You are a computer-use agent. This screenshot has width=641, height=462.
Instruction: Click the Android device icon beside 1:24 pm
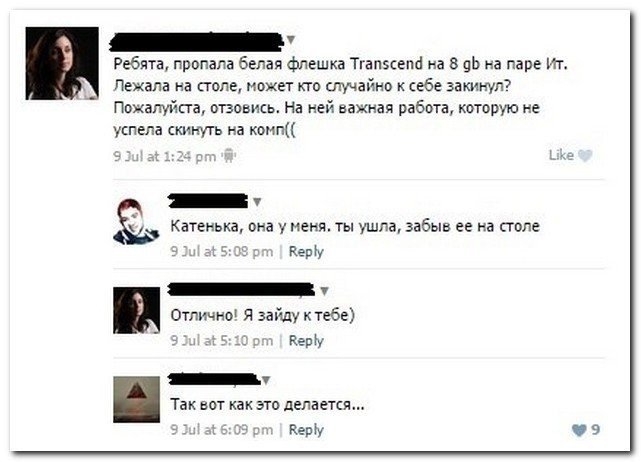point(229,156)
